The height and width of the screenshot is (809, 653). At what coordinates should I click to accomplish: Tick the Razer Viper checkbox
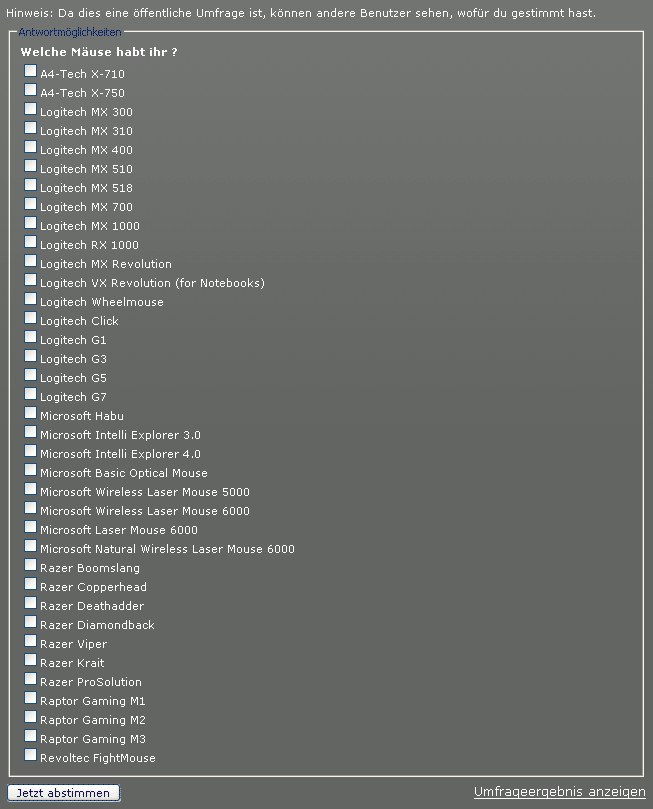[x=30, y=641]
